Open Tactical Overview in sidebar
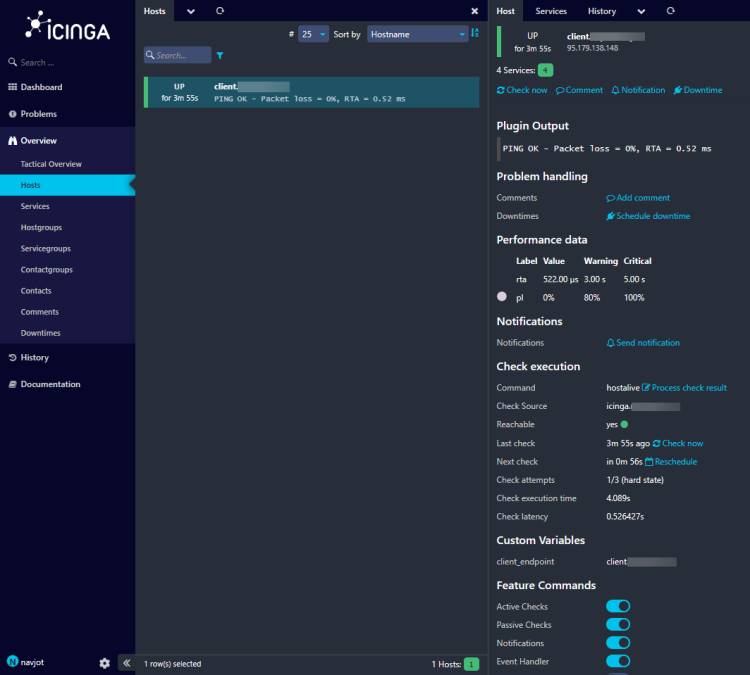The height and width of the screenshot is (675, 750). click(51, 164)
